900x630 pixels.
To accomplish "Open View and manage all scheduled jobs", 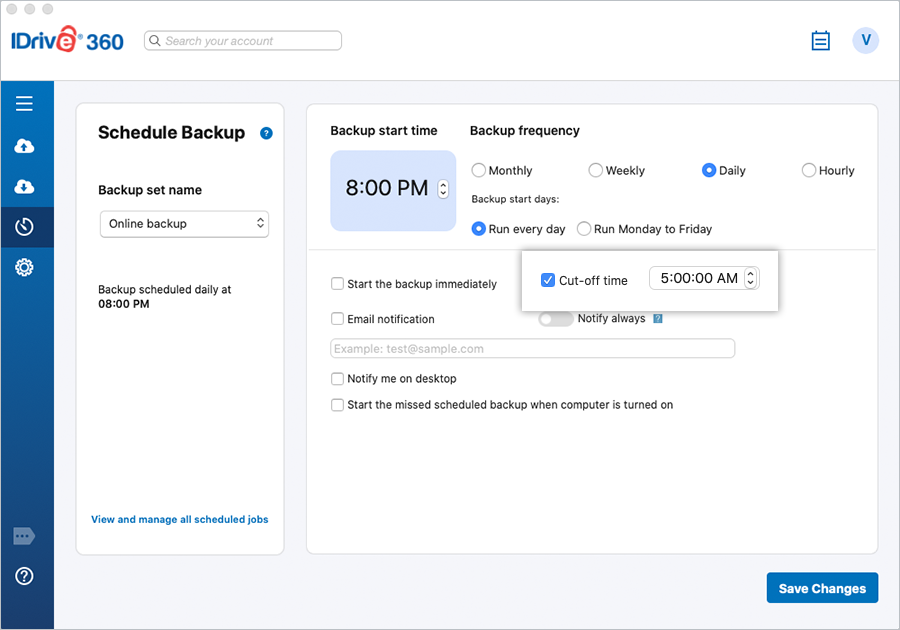I will point(179,519).
